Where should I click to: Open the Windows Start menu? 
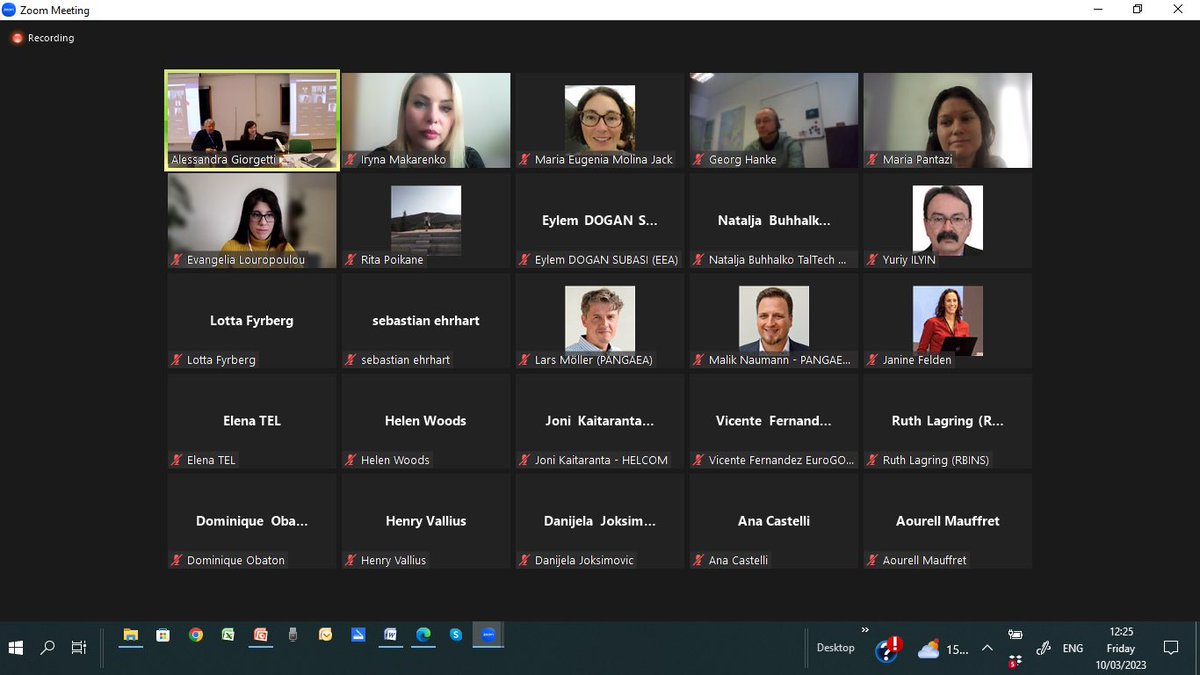[15, 648]
